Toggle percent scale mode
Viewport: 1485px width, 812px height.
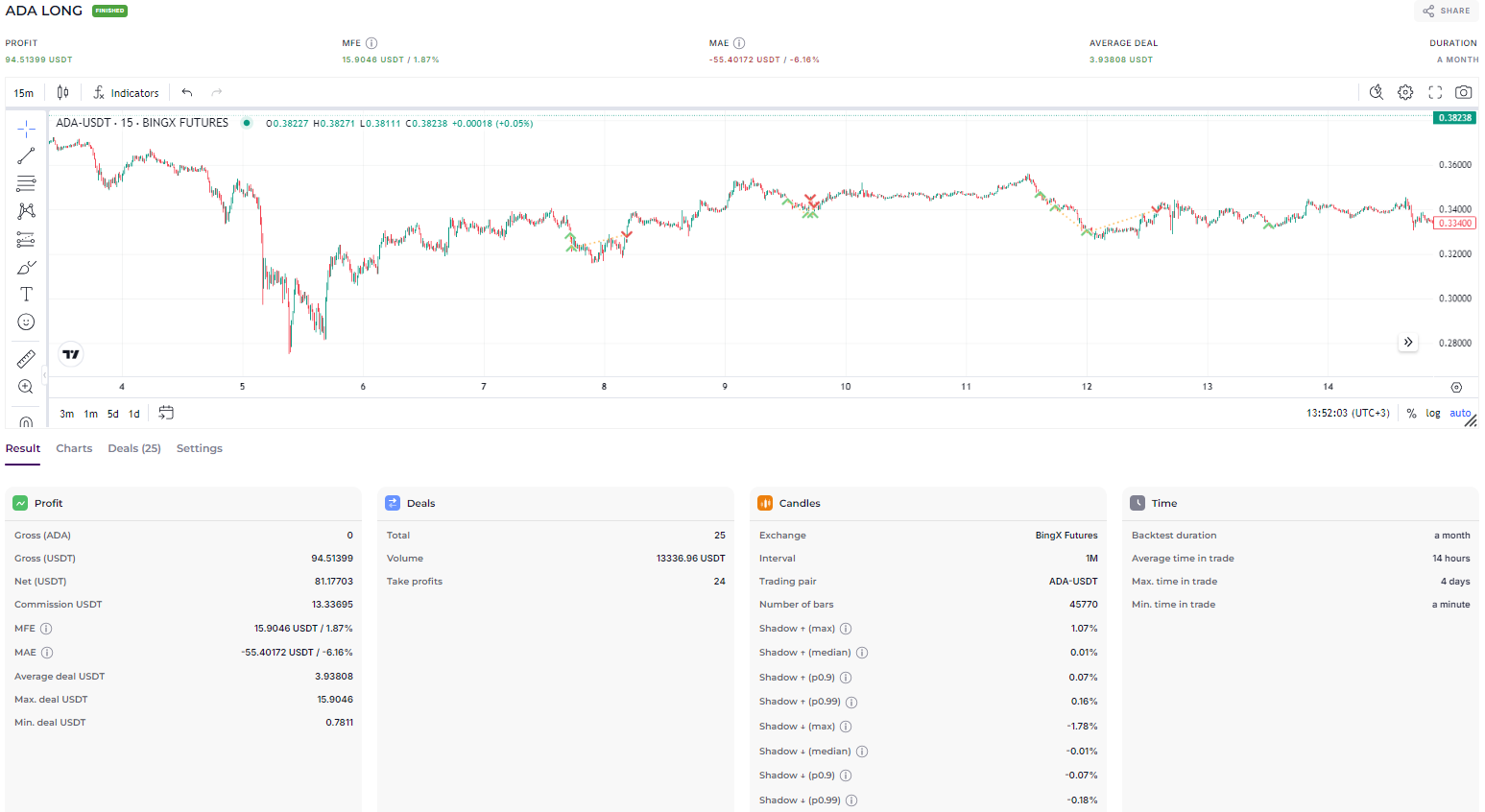(x=1411, y=414)
